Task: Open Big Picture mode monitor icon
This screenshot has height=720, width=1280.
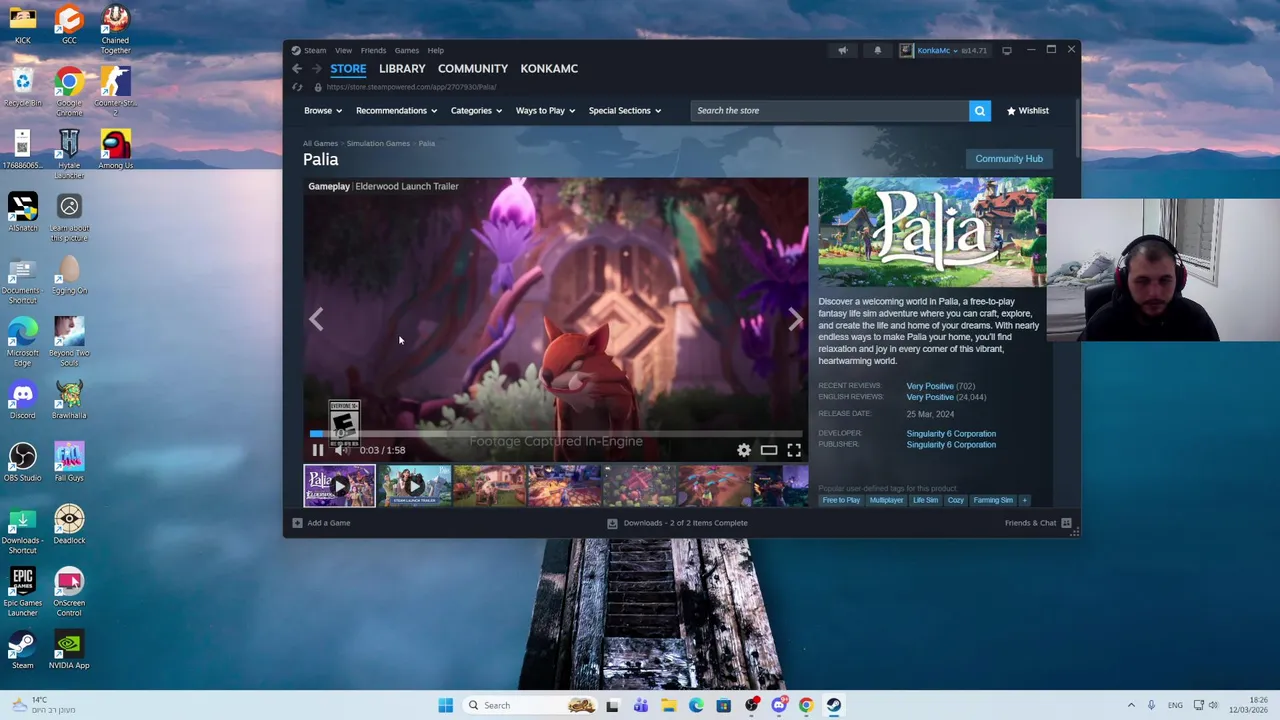Action: pos(1007,50)
